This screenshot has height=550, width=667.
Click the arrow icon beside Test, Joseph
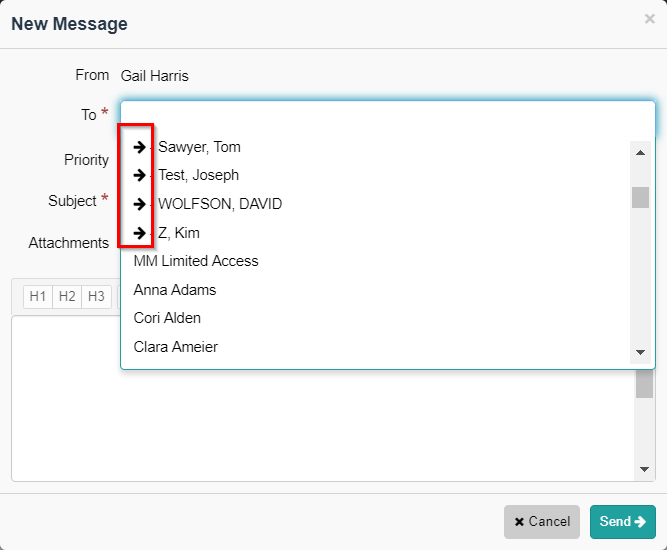click(x=140, y=175)
